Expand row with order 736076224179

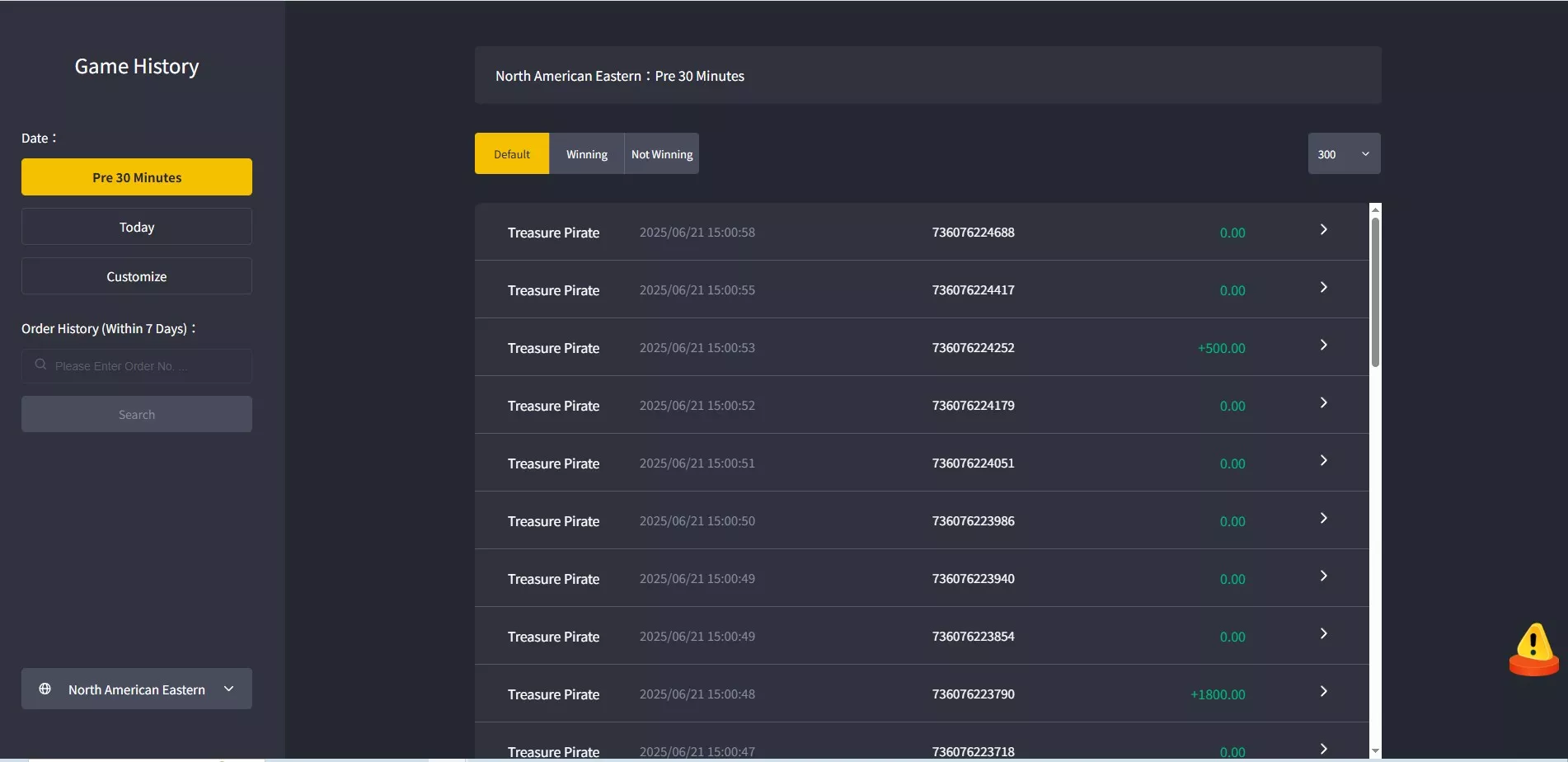tap(1323, 403)
